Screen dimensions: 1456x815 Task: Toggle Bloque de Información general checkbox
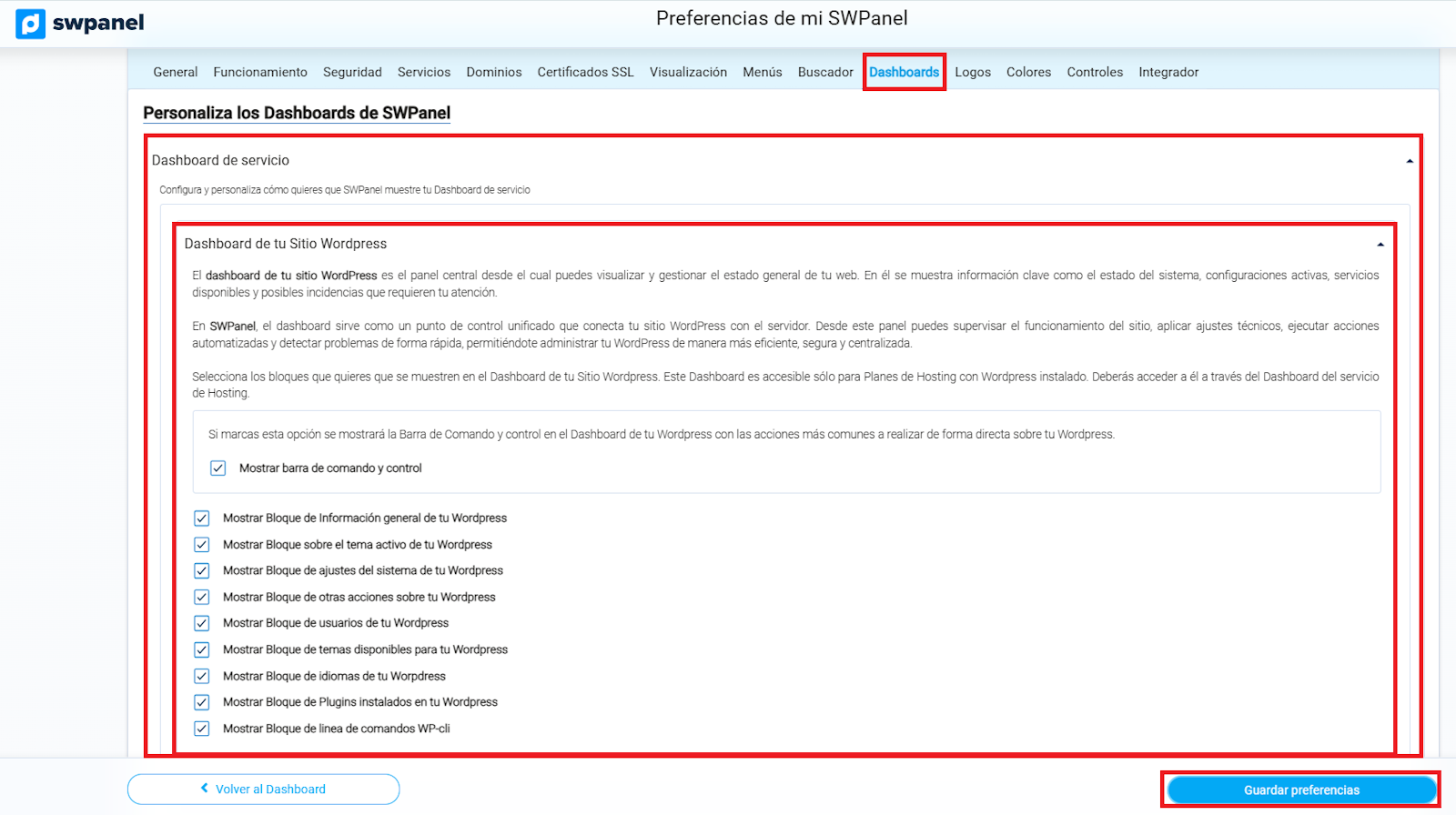click(x=202, y=518)
